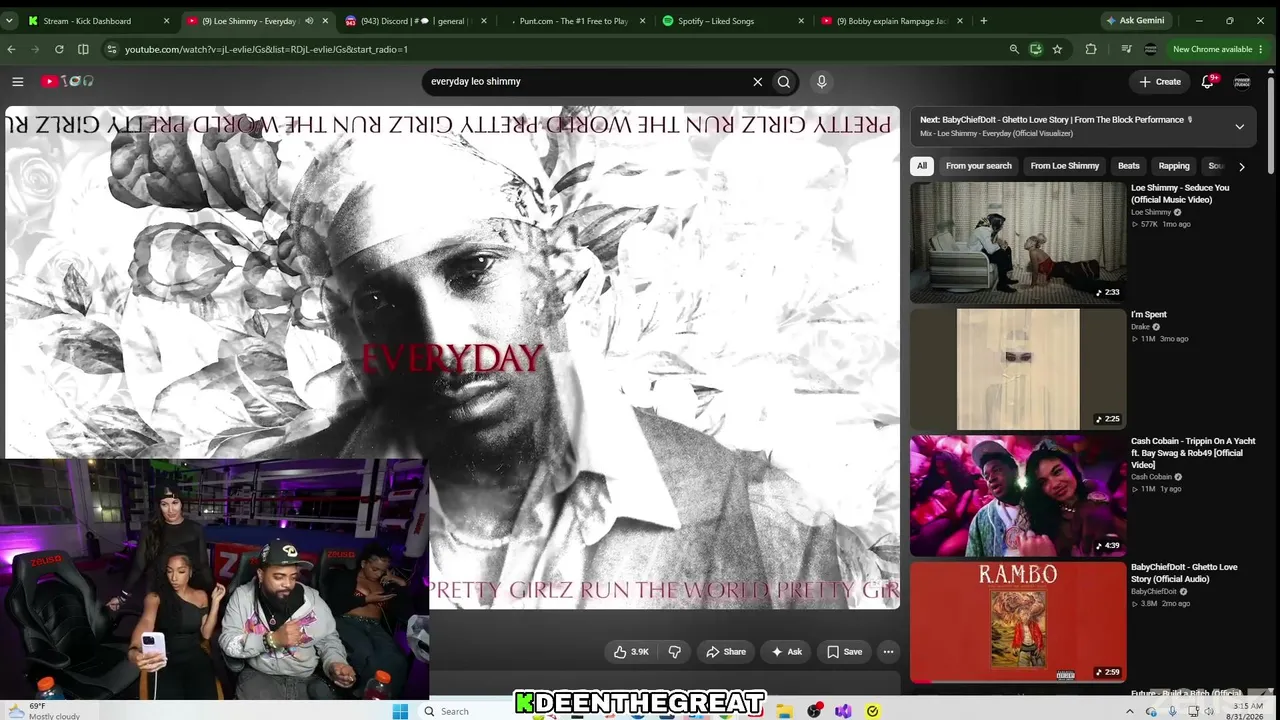Viewport: 1280px width, 720px height.
Task: Select the From Loe Shimmy chip
Action: point(1065,166)
